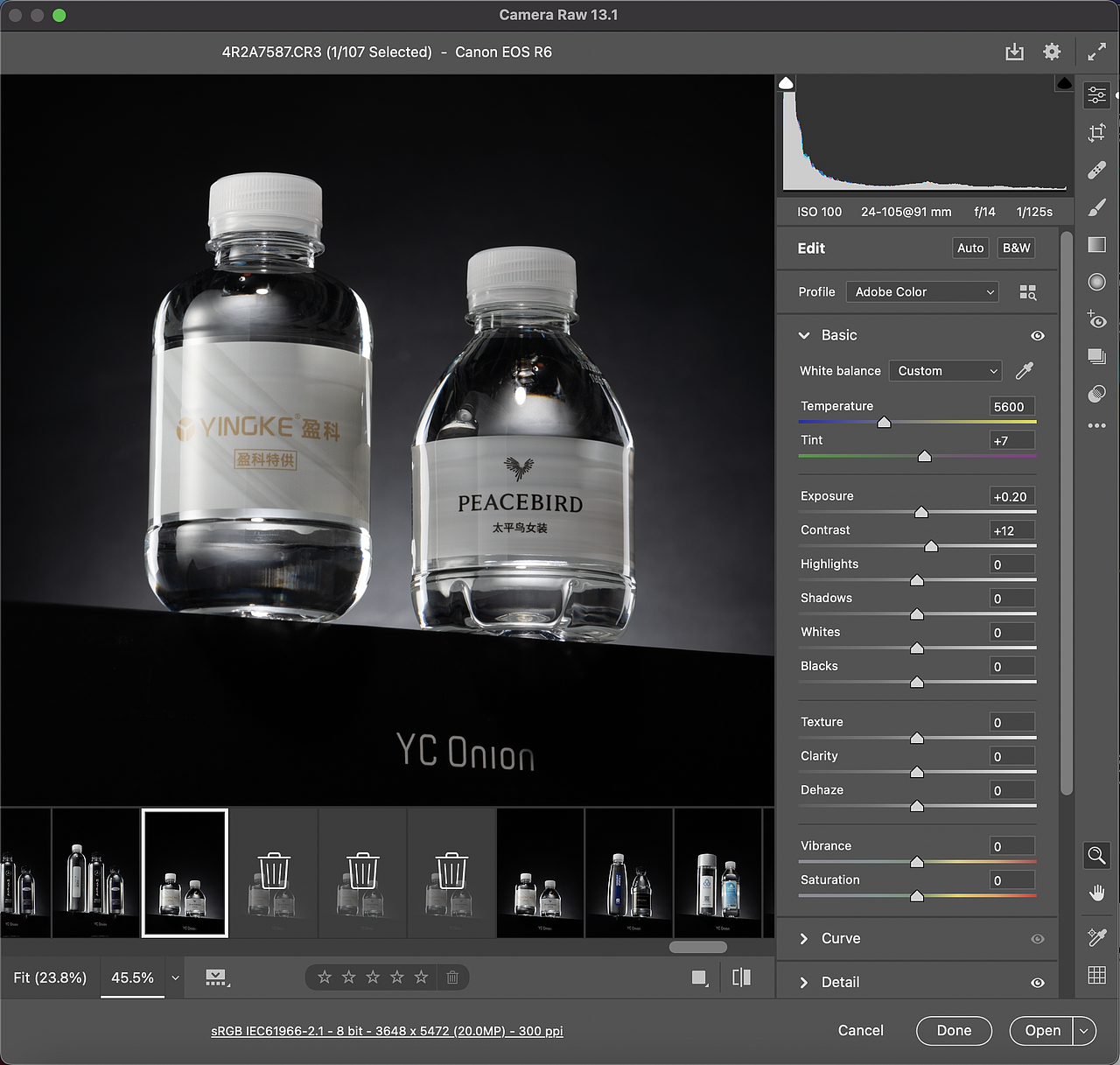Screen dimensions: 1120x1065
Task: Select the Red Eye removal tool
Action: [x=1096, y=319]
